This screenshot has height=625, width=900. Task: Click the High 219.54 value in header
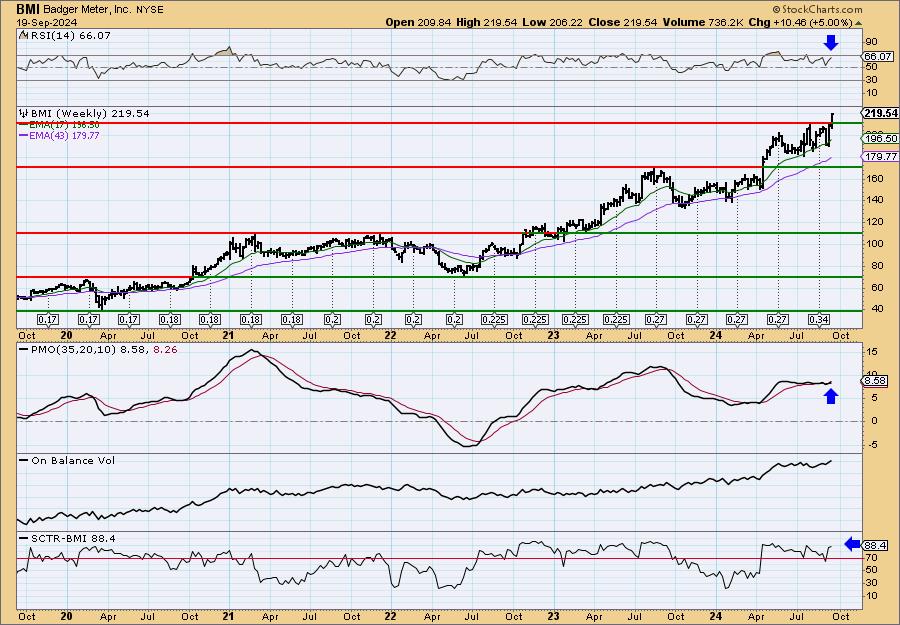pyautogui.click(x=487, y=22)
